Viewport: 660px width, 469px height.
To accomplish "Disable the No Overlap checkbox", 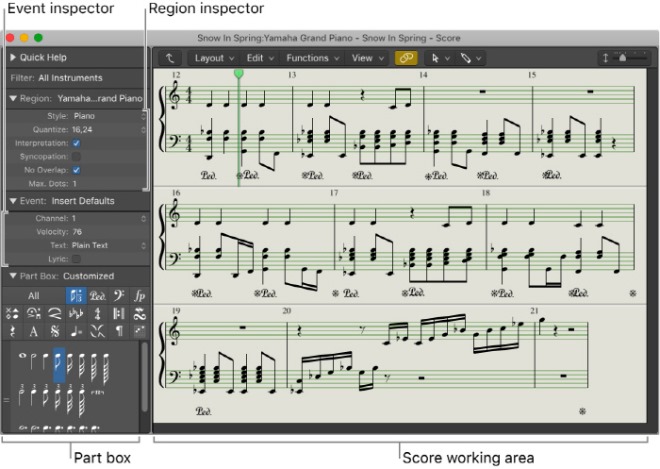I will pyautogui.click(x=76, y=170).
